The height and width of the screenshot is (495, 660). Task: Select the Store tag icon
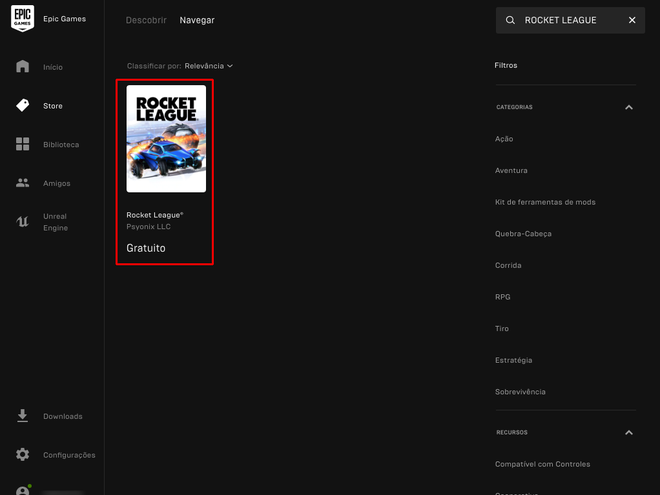pos(22,105)
